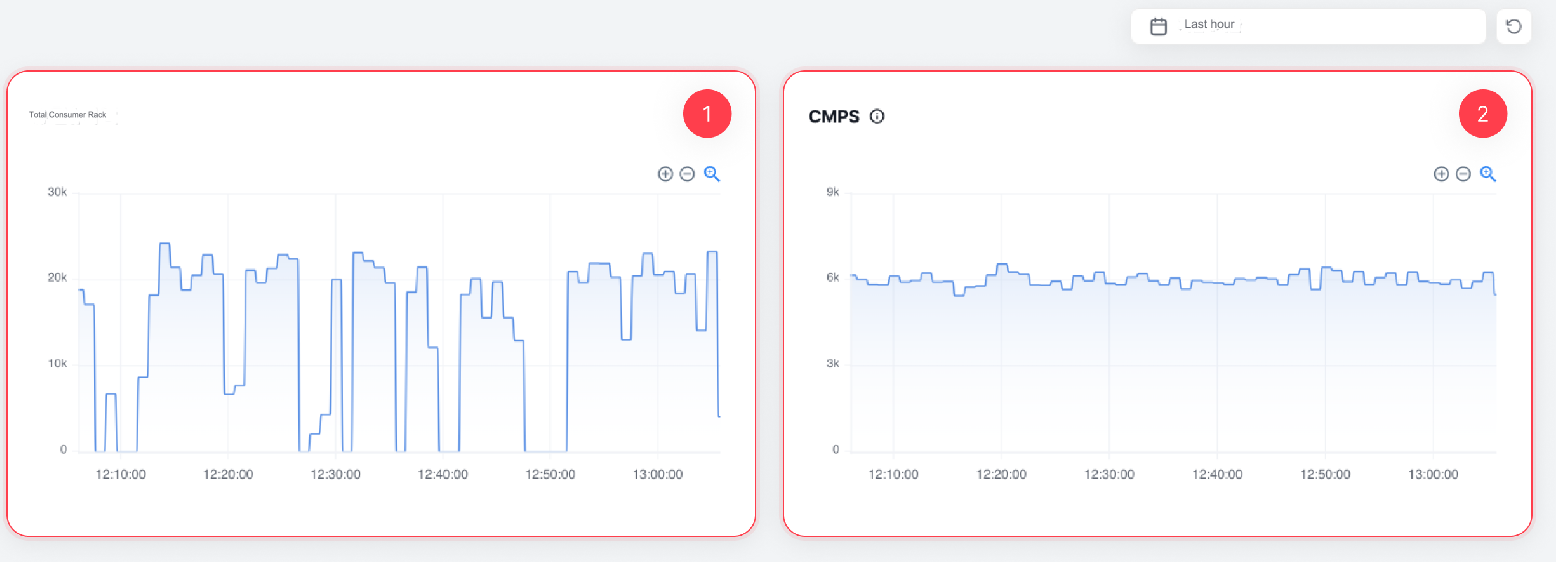Click 12:40:00 time label on left chart
This screenshot has height=562, width=1556.
click(443, 474)
